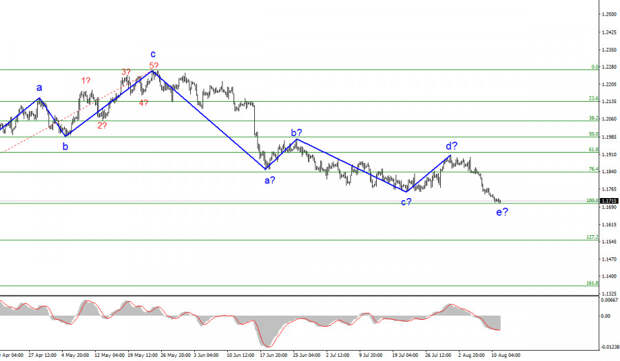Click the 1.1470 price axis value
The width and height of the screenshot is (620, 361).
[609, 259]
